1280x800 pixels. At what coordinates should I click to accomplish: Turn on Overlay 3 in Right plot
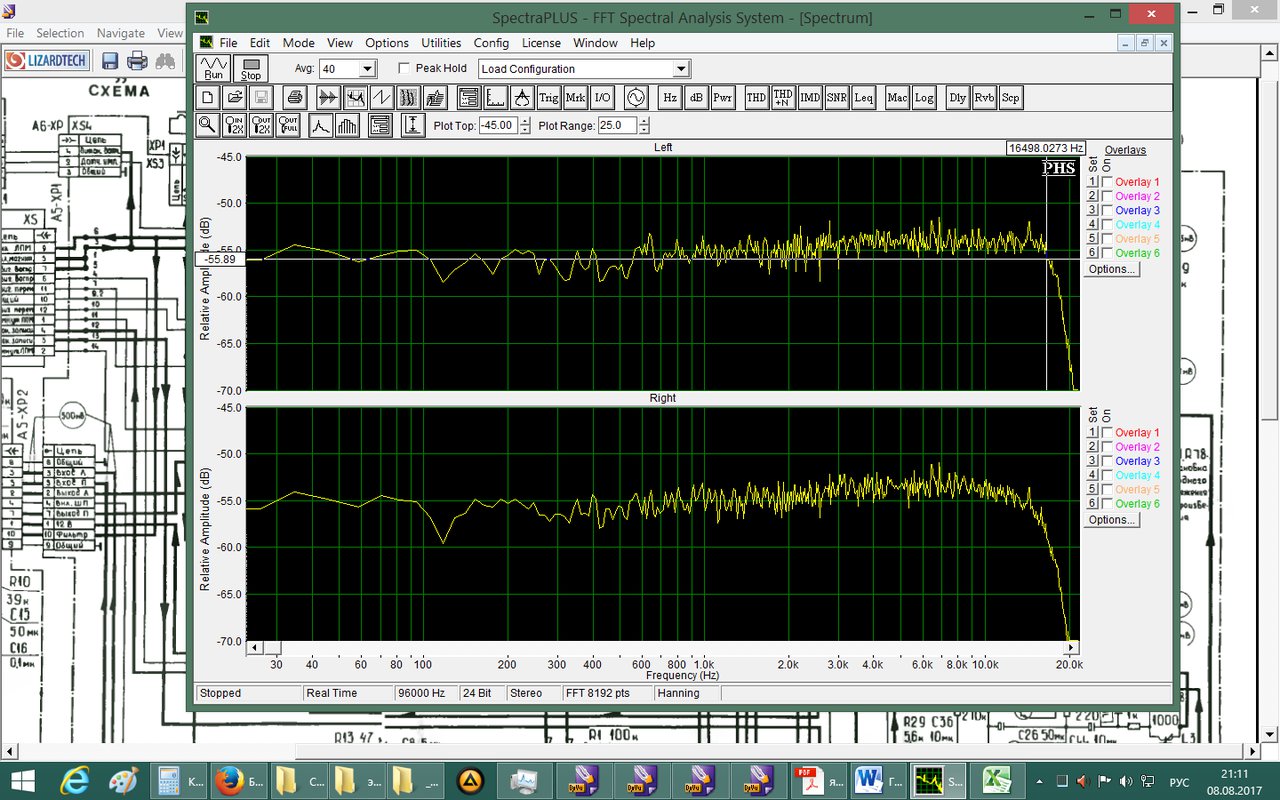[x=1106, y=461]
